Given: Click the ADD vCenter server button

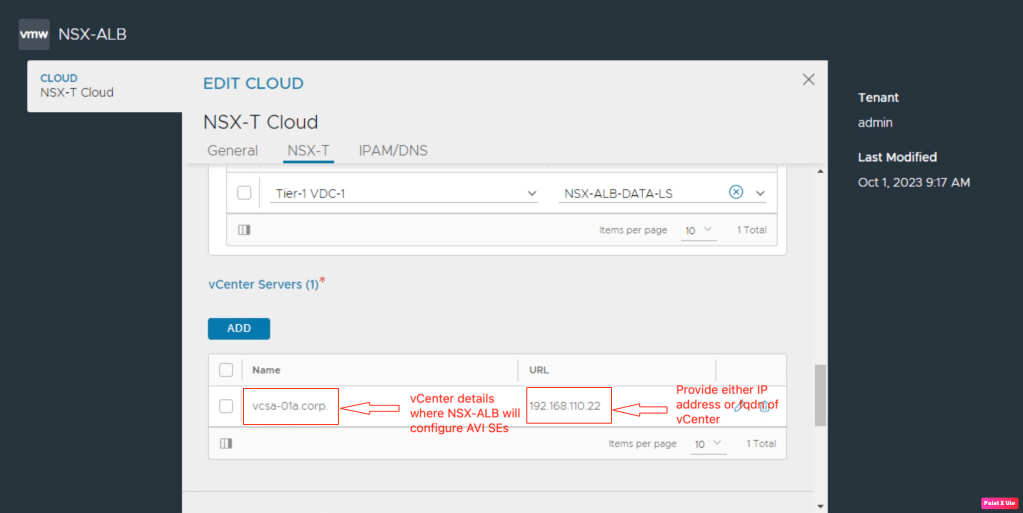Looking at the screenshot, I should [x=239, y=328].
